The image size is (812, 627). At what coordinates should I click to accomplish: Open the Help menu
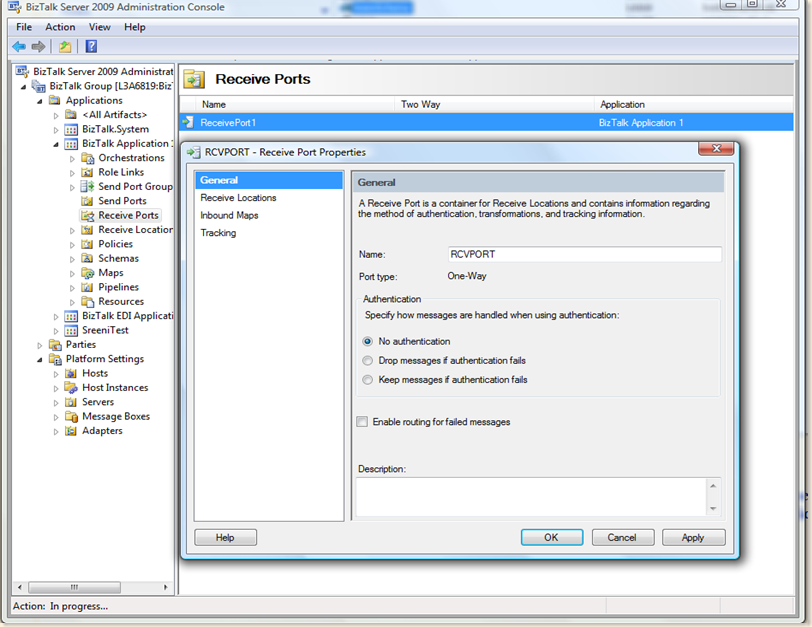[135, 27]
